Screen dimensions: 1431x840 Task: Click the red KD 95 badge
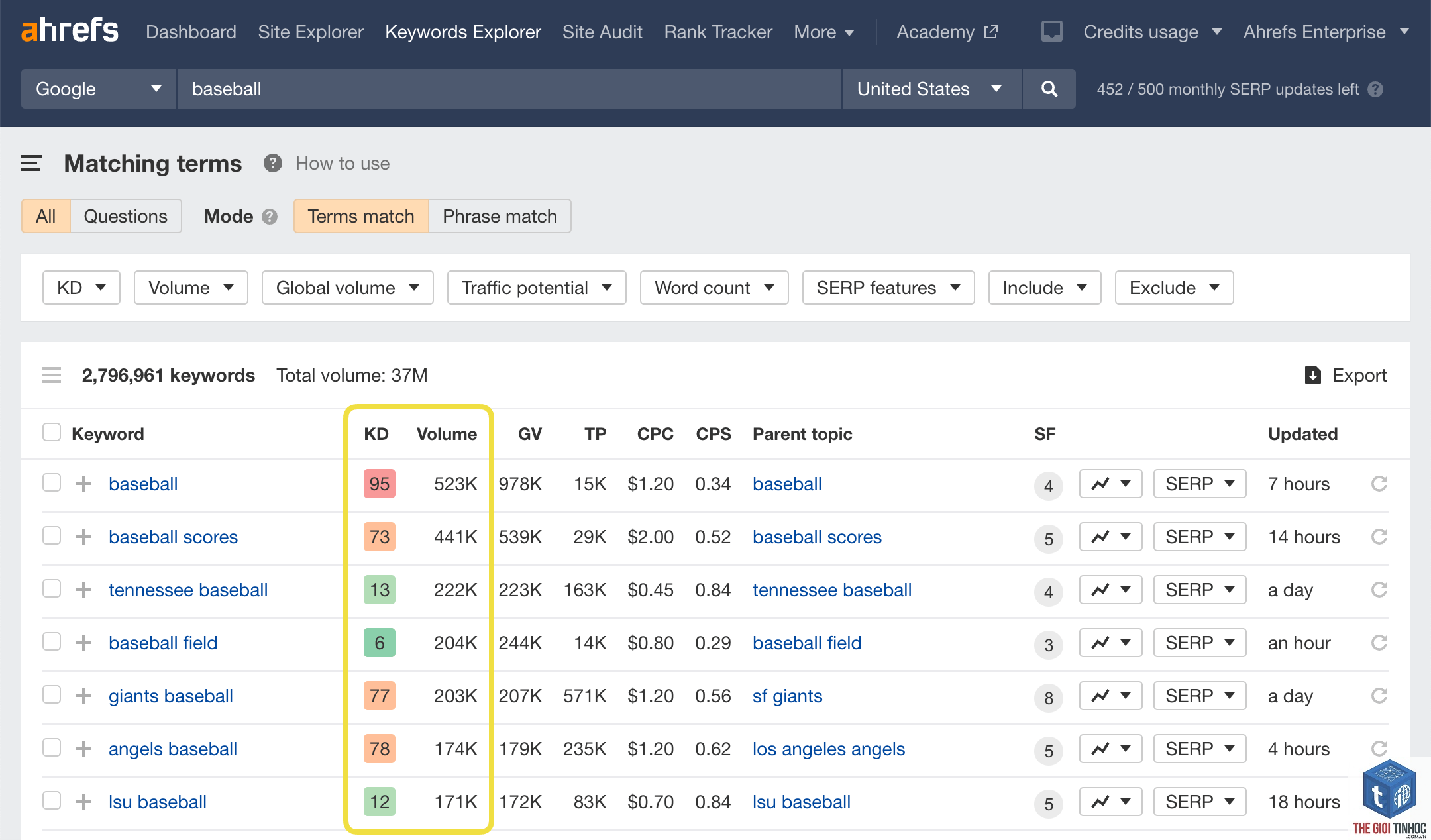click(380, 484)
